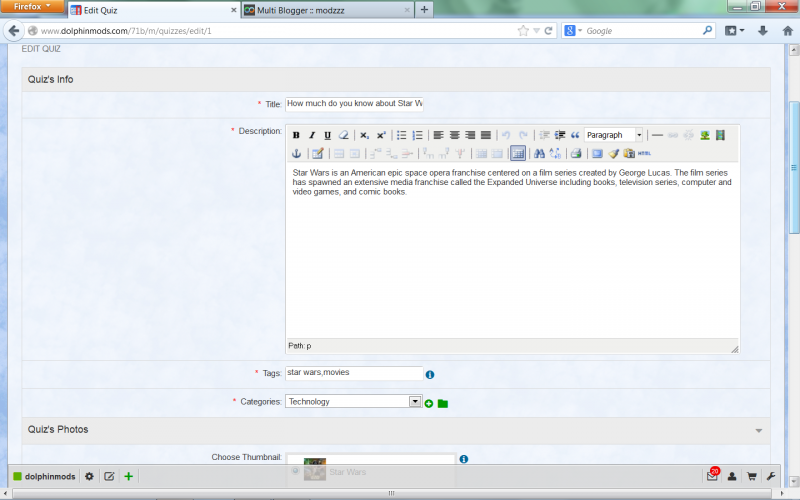Print the editor content
This screenshot has width=800, height=500.
coord(576,153)
